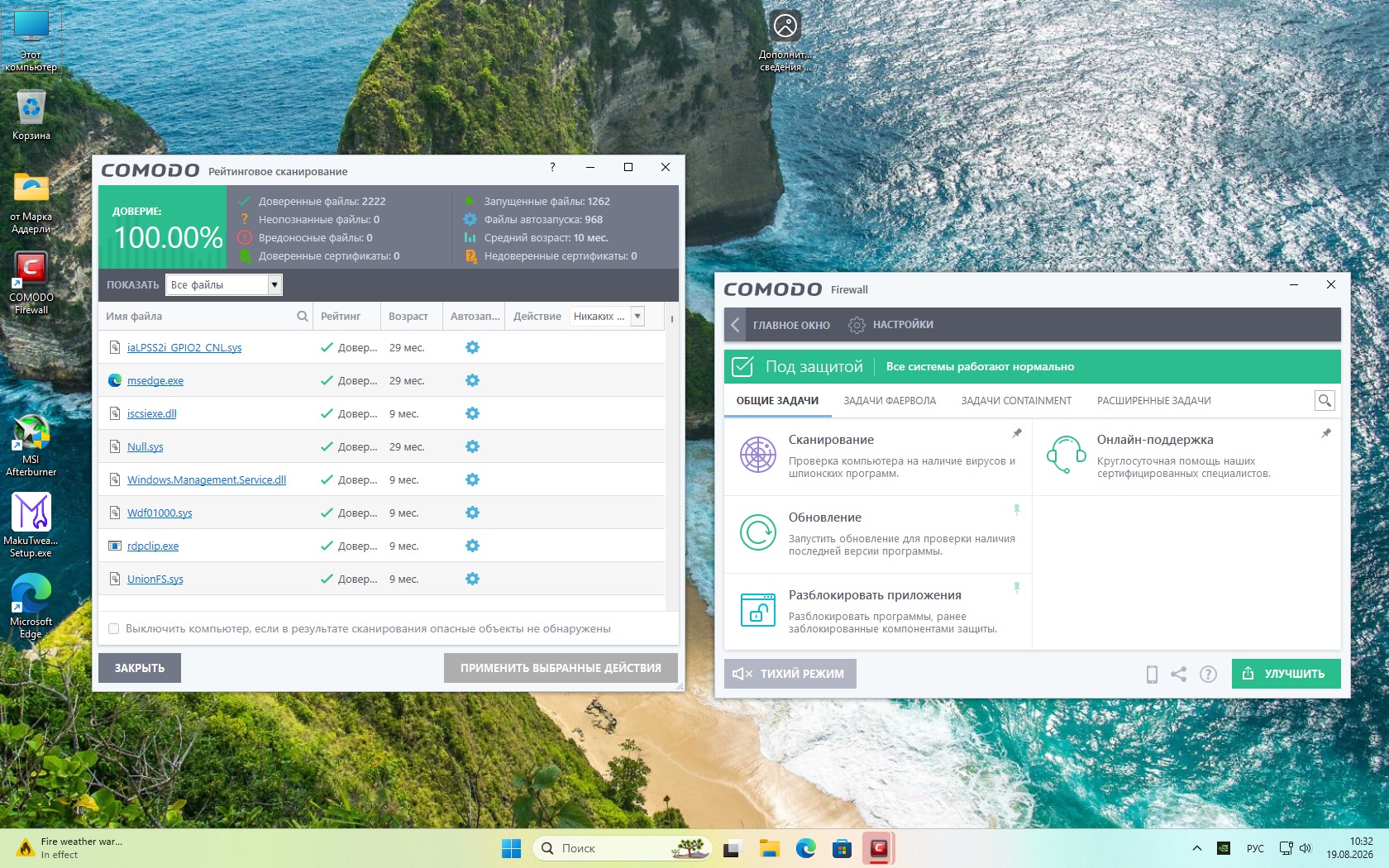The height and width of the screenshot is (868, 1389).
Task: Click the taskbar search box
Action: tap(623, 848)
